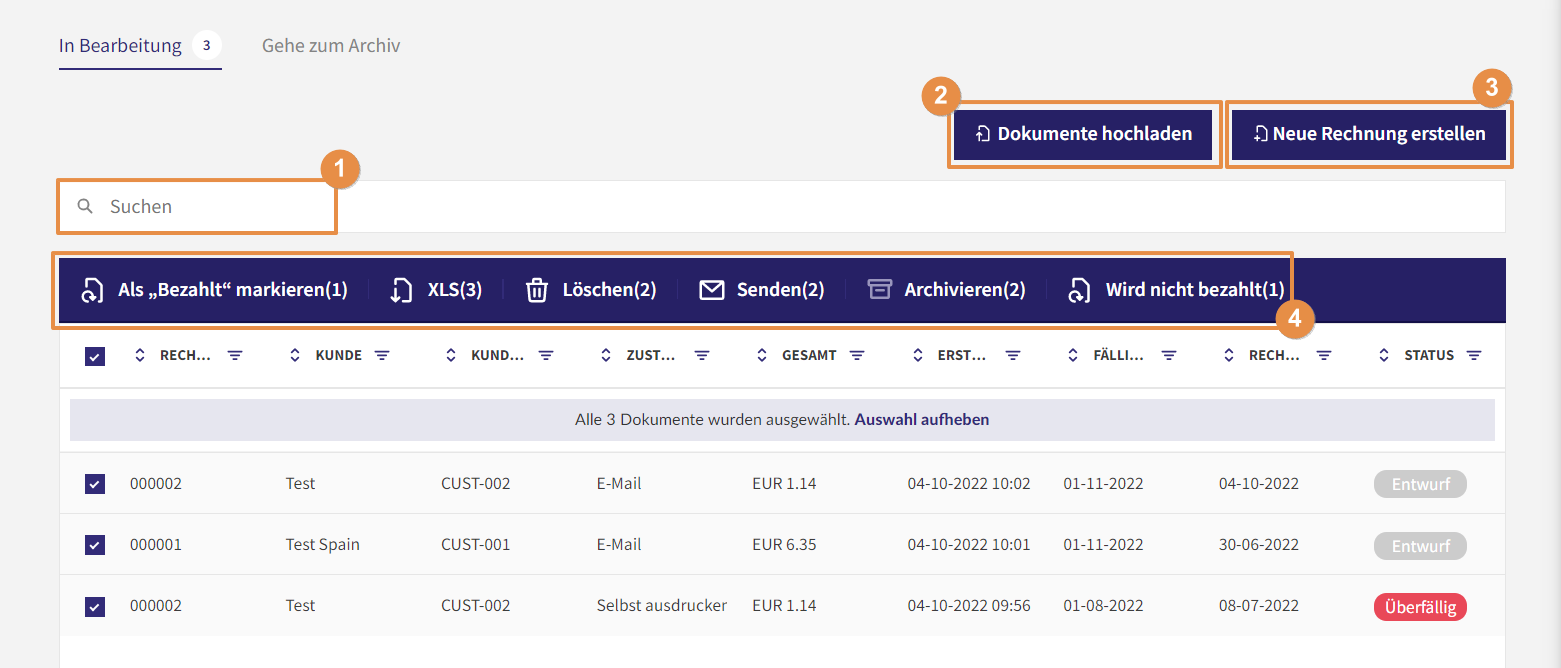1561x668 pixels.
Task: Uncheck checkbox of the Überfällig 000002 row
Action: click(95, 606)
